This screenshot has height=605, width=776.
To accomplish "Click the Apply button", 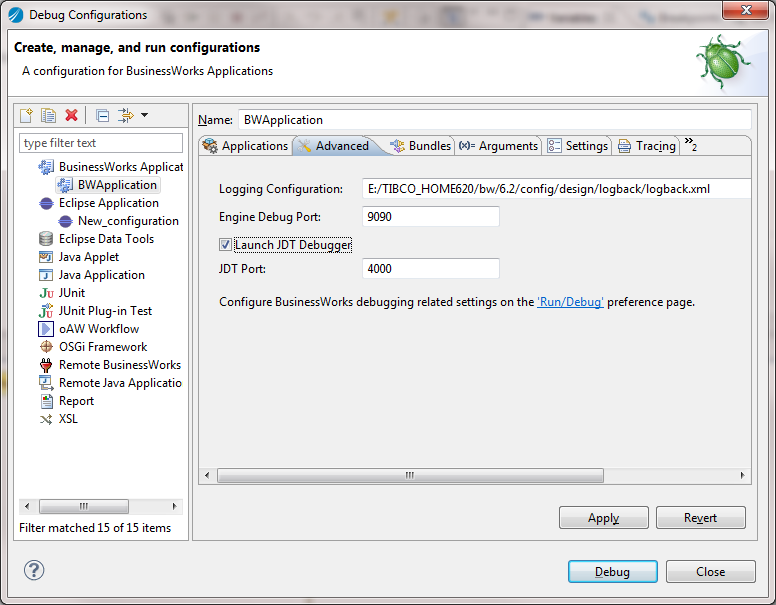I will pyautogui.click(x=604, y=518).
